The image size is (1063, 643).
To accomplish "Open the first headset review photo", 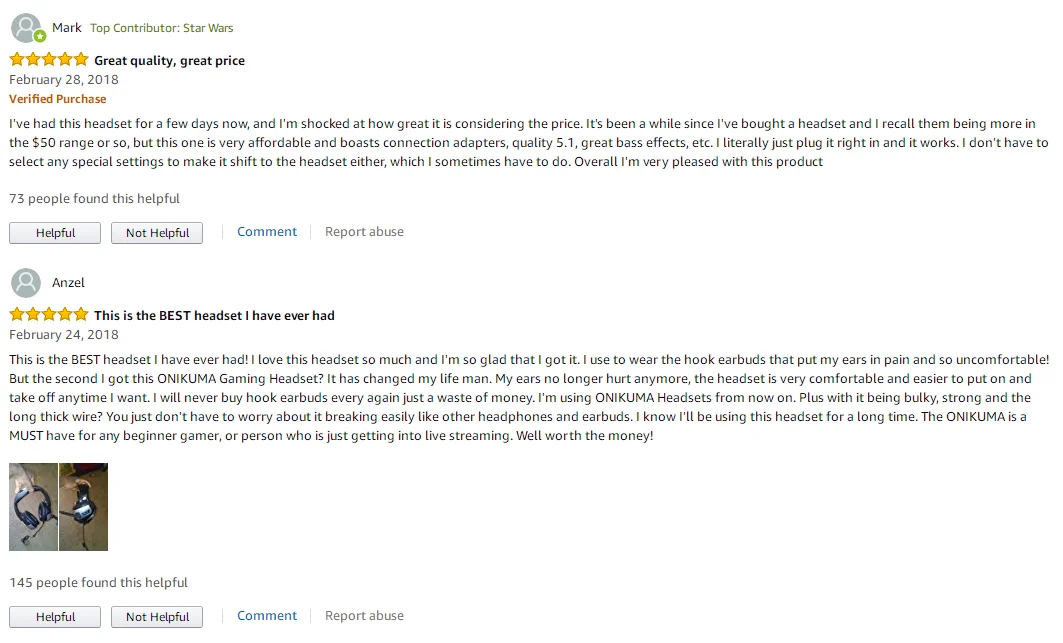I will [33, 507].
